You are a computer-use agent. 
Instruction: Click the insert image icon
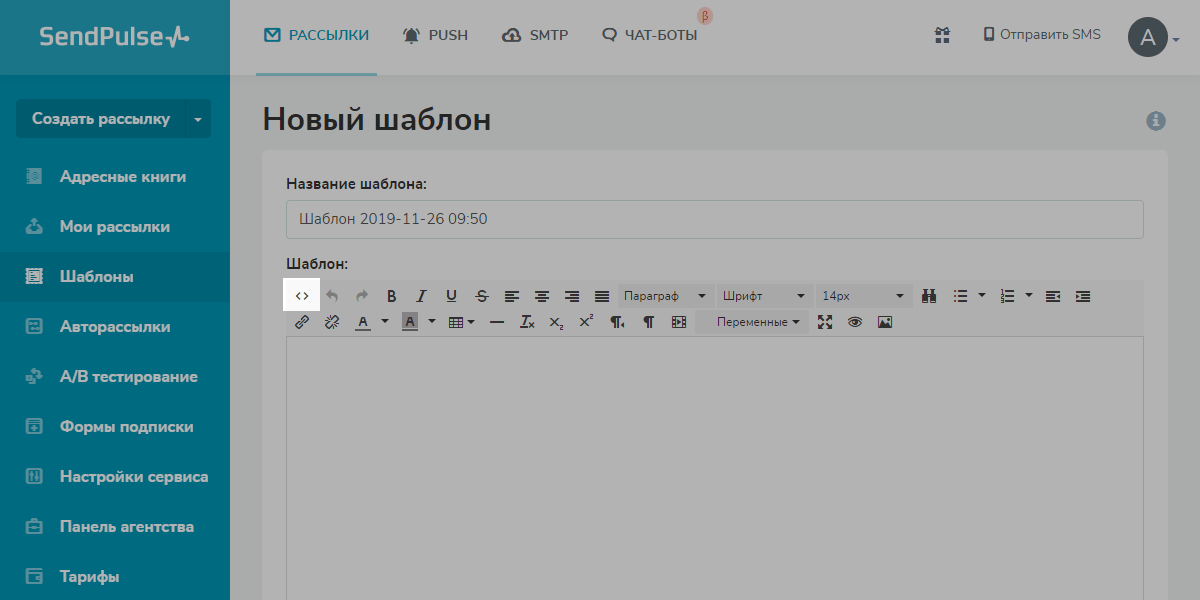[x=884, y=322]
